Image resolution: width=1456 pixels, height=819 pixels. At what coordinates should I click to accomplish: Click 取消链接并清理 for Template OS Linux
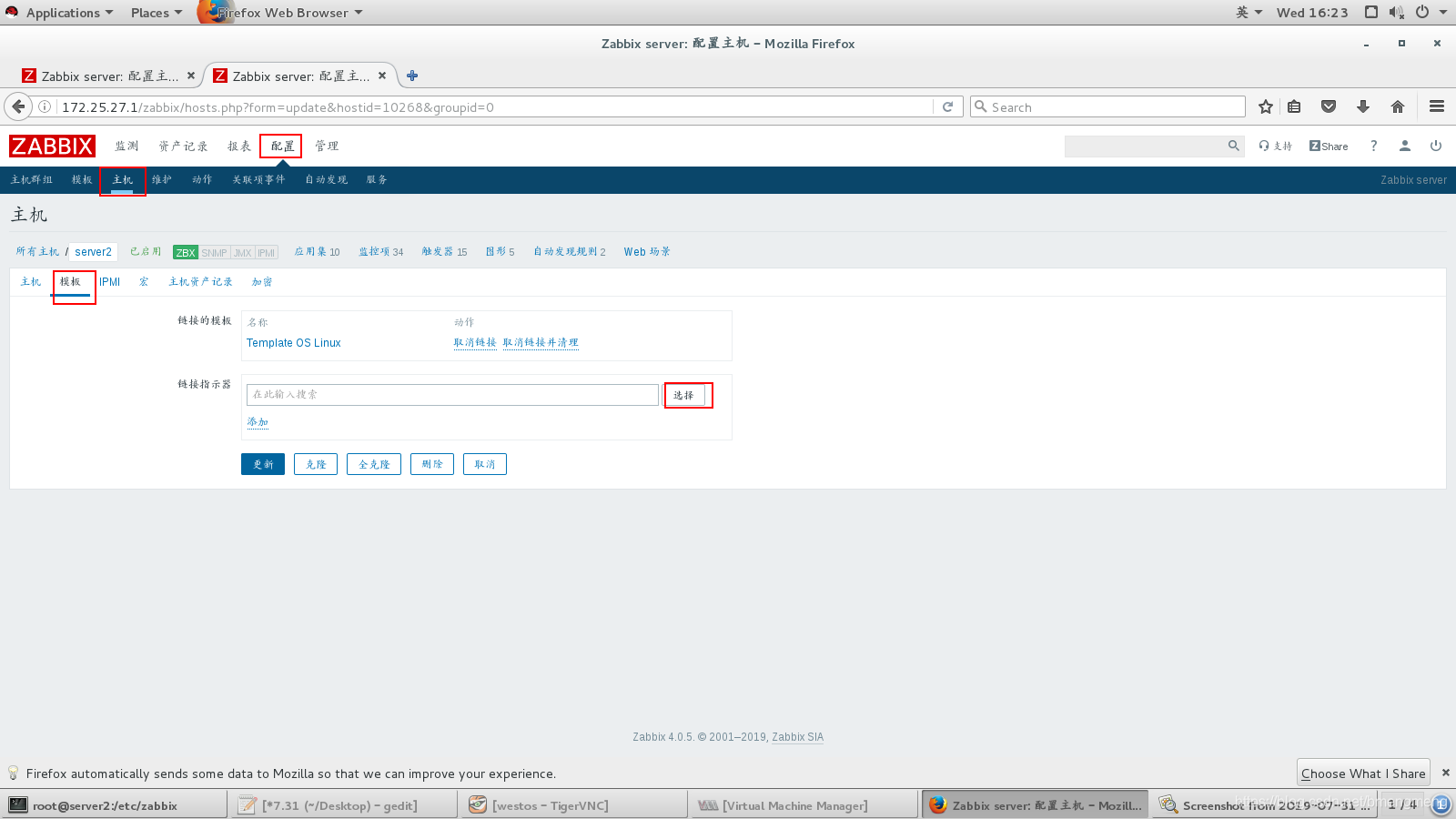541,343
